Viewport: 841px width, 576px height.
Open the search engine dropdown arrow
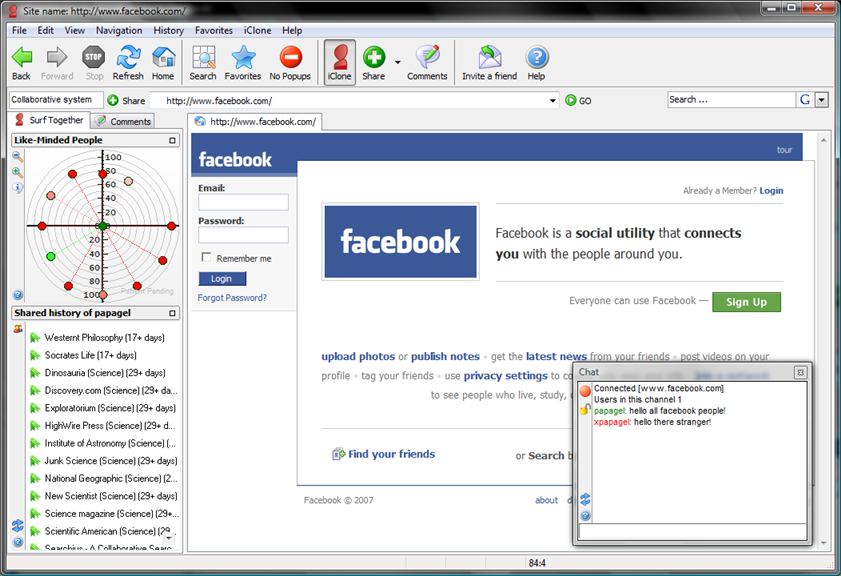(x=822, y=100)
